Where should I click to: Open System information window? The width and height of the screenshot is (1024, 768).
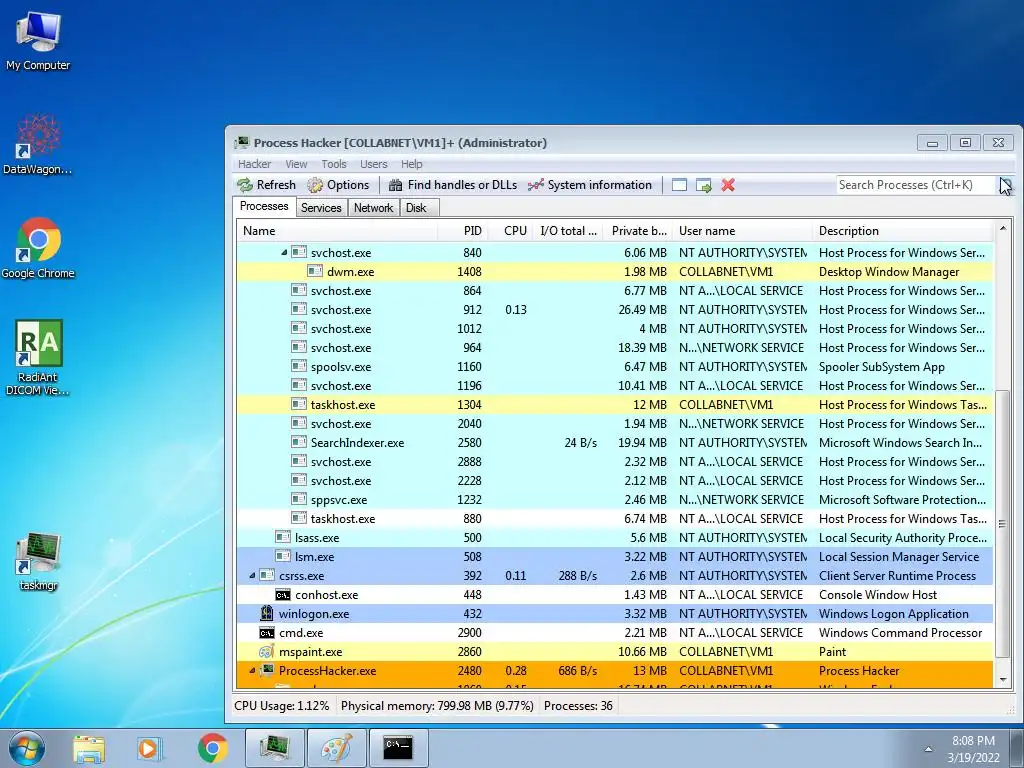click(590, 185)
